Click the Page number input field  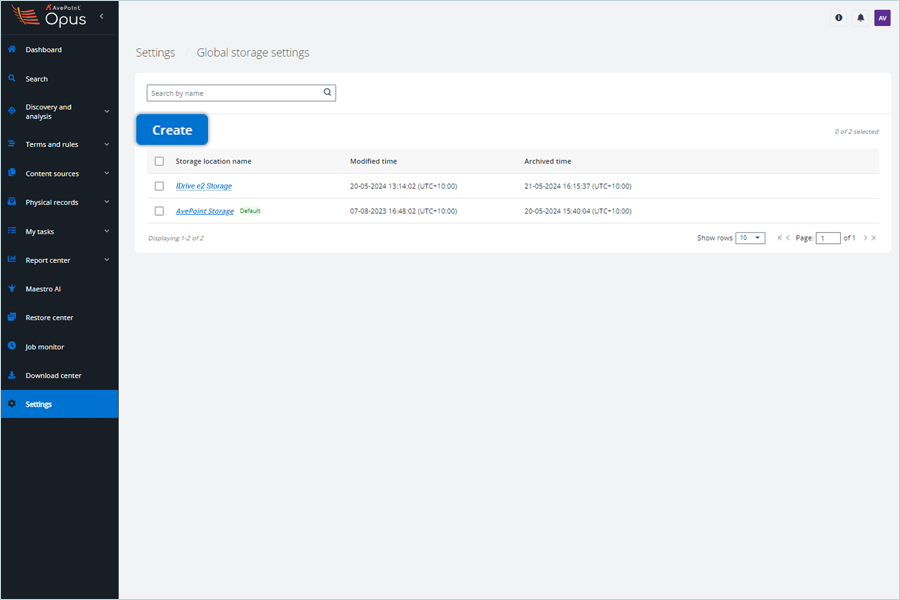(x=828, y=238)
